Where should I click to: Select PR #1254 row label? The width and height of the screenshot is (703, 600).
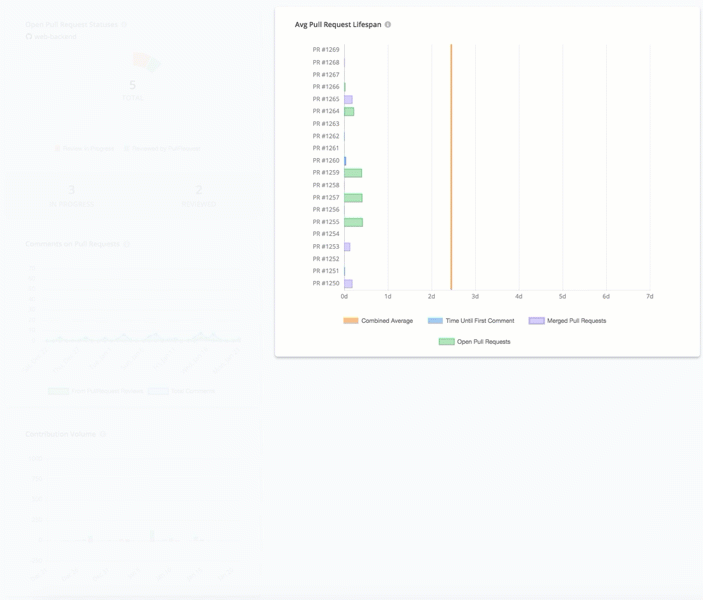[x=326, y=234]
